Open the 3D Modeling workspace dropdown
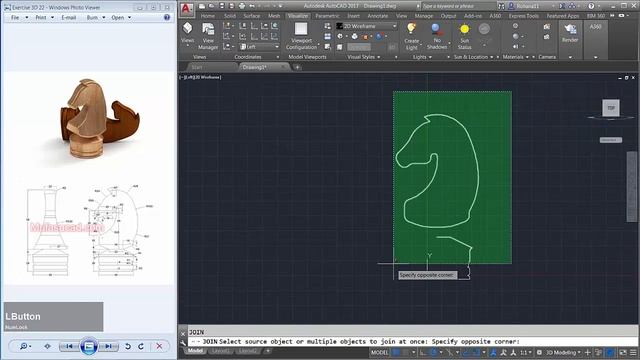 coord(563,352)
